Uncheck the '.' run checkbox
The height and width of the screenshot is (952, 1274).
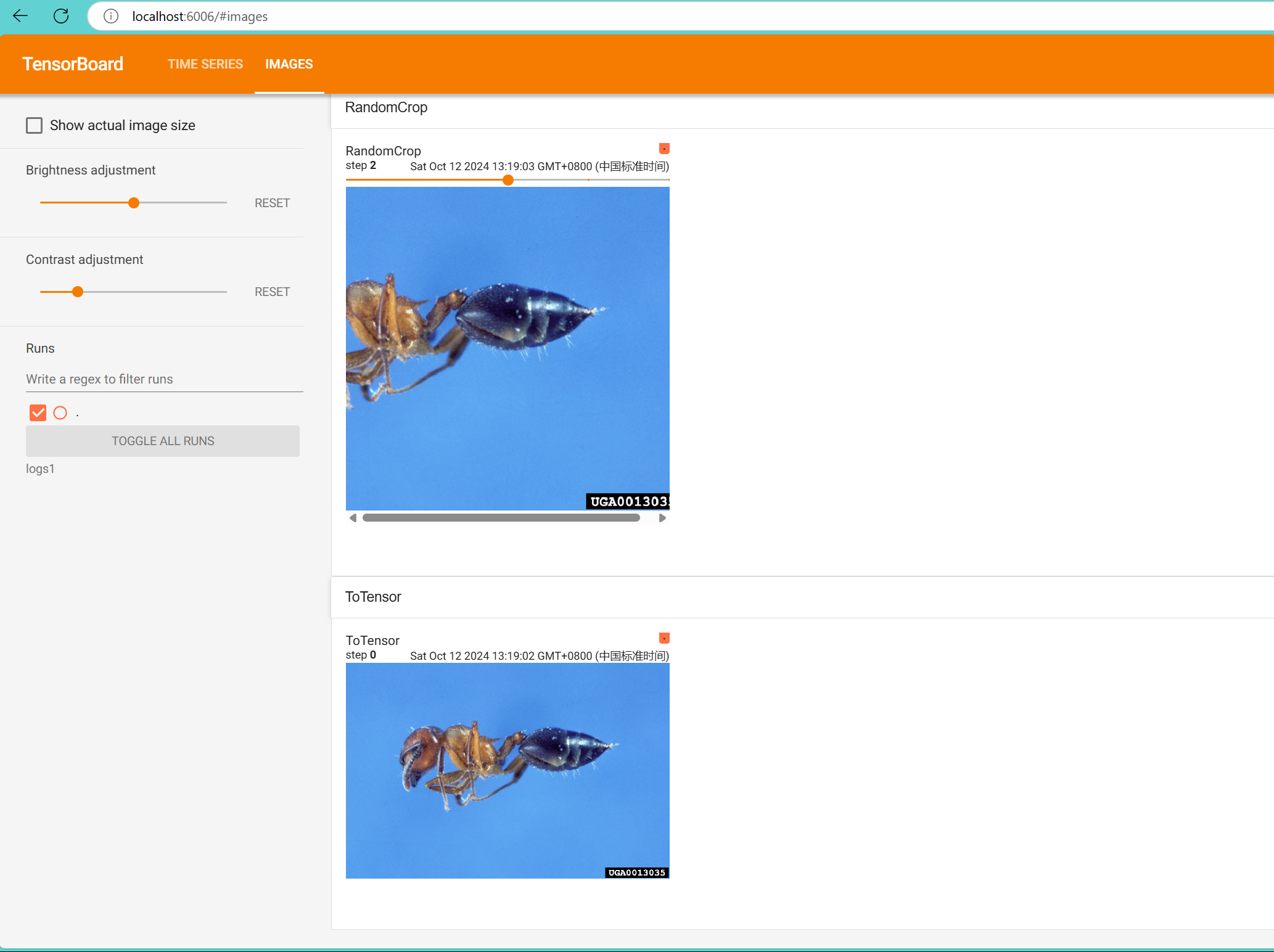38,412
